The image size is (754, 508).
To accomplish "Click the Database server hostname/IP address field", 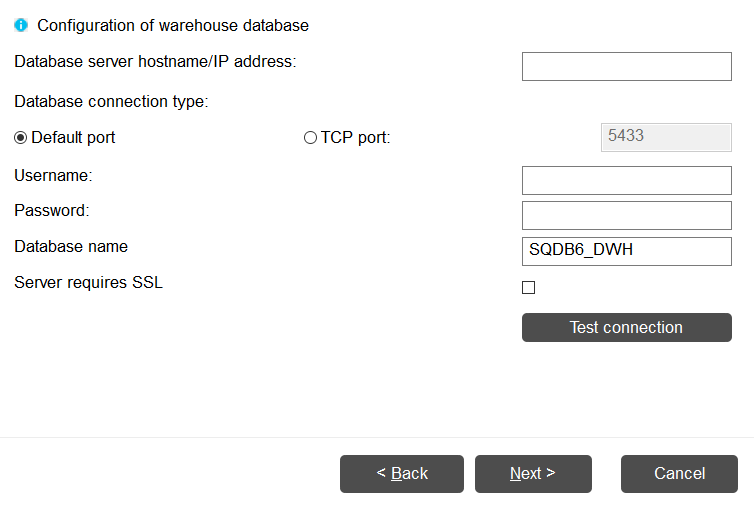I will click(x=626, y=66).
